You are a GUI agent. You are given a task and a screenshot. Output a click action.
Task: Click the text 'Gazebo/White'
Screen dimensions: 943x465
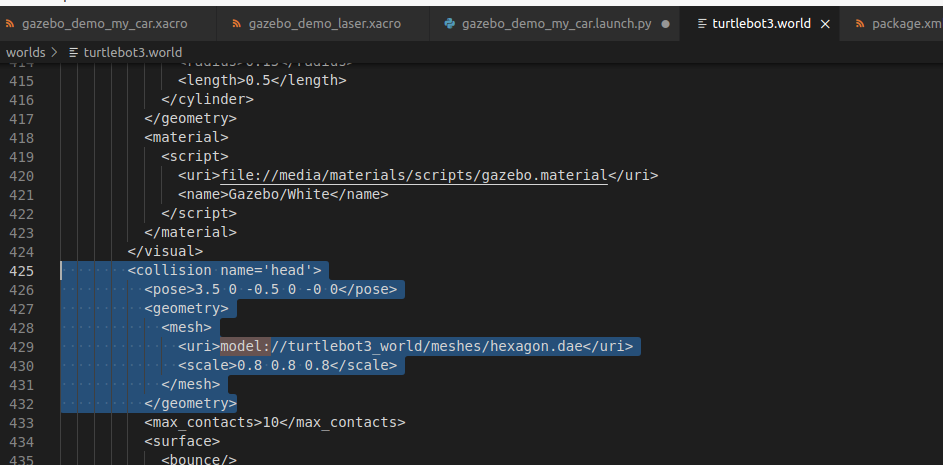pos(279,194)
